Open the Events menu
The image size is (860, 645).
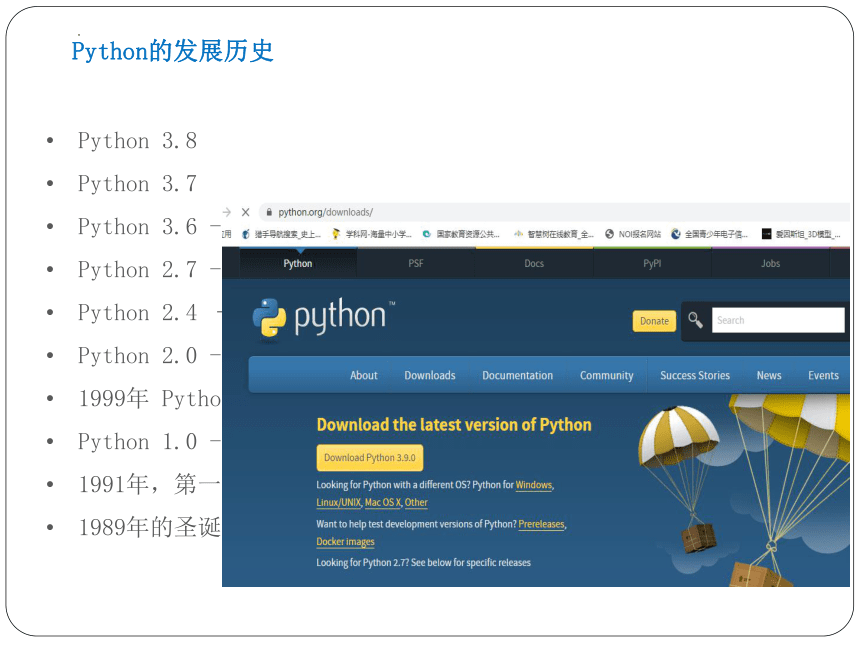[823, 375]
